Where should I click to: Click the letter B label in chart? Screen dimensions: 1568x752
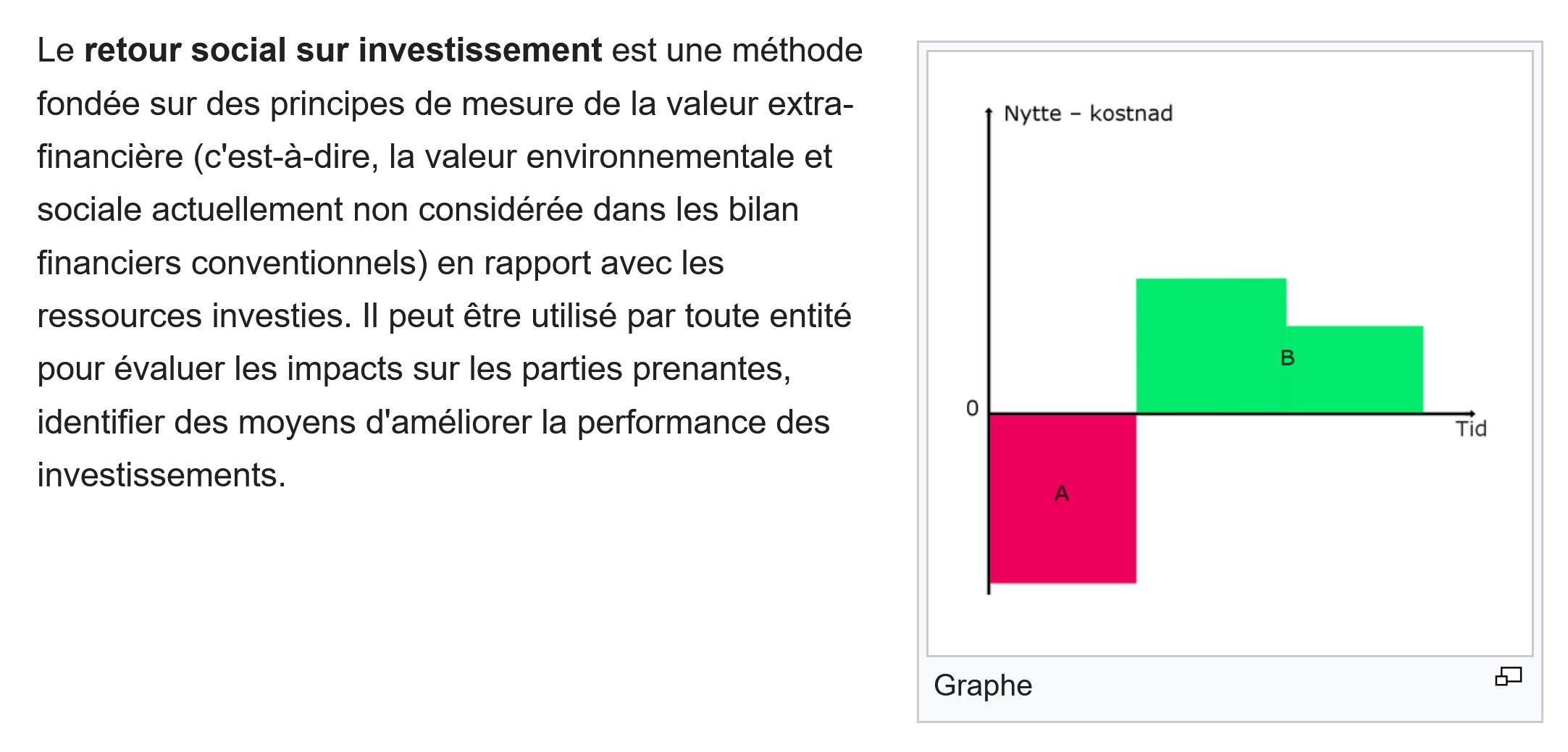click(1287, 358)
